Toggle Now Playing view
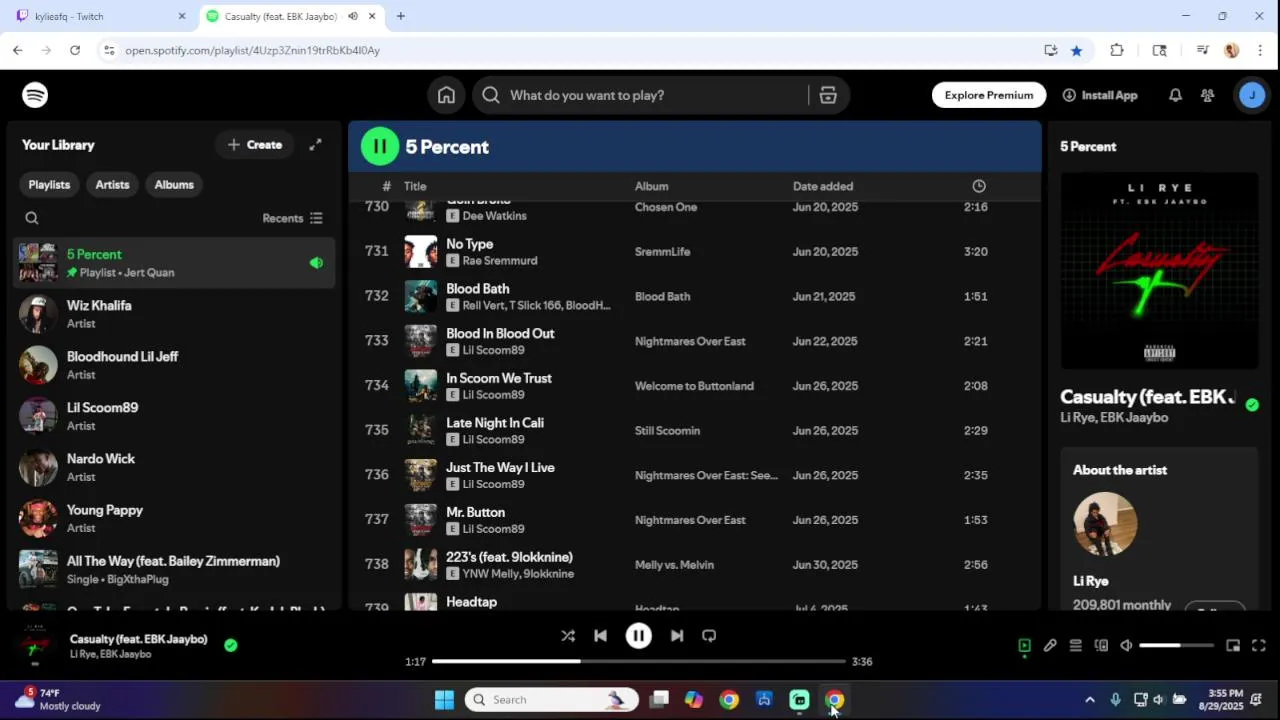The image size is (1280, 720). [1024, 646]
